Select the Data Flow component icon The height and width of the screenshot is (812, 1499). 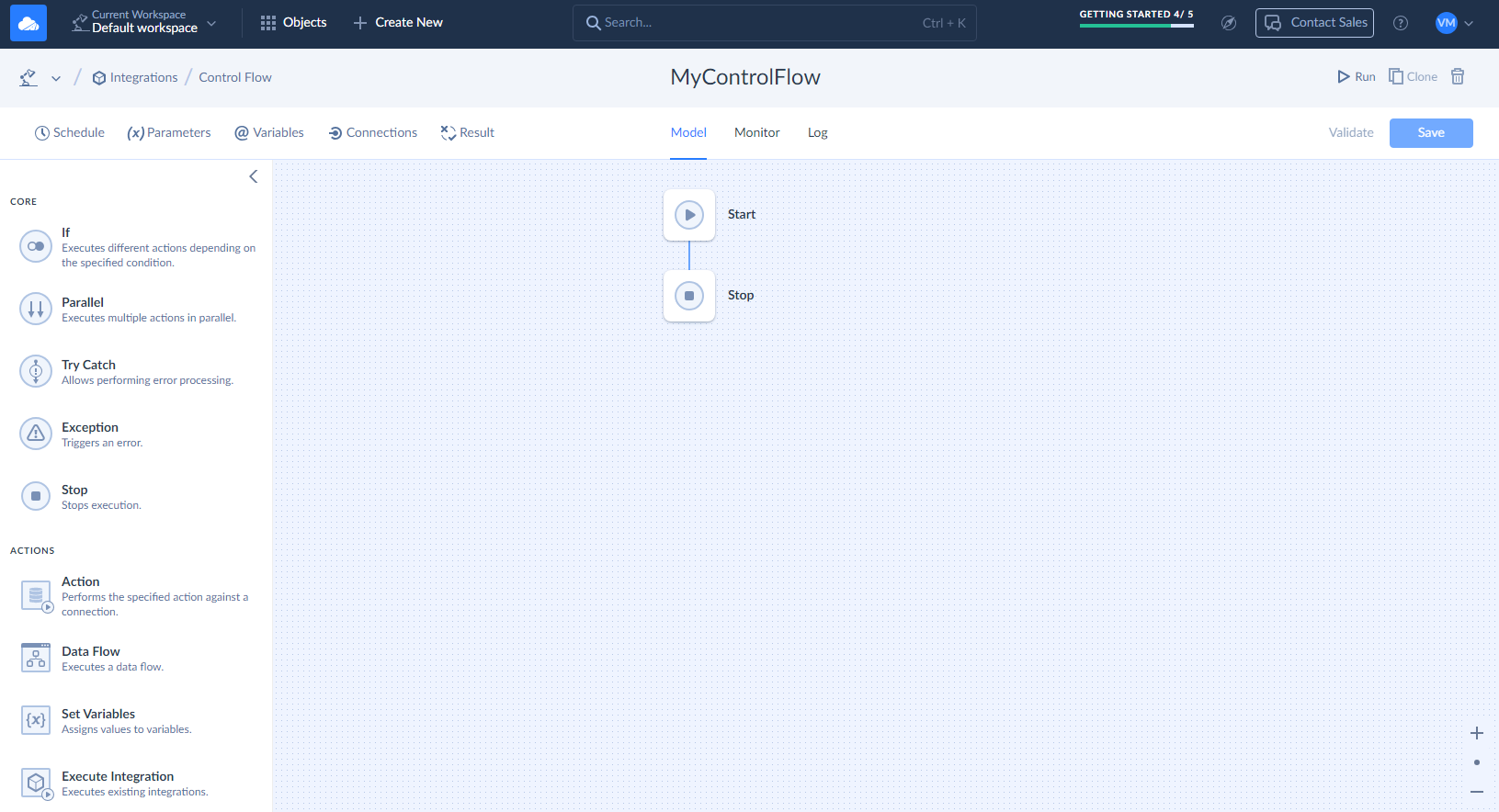tap(36, 658)
